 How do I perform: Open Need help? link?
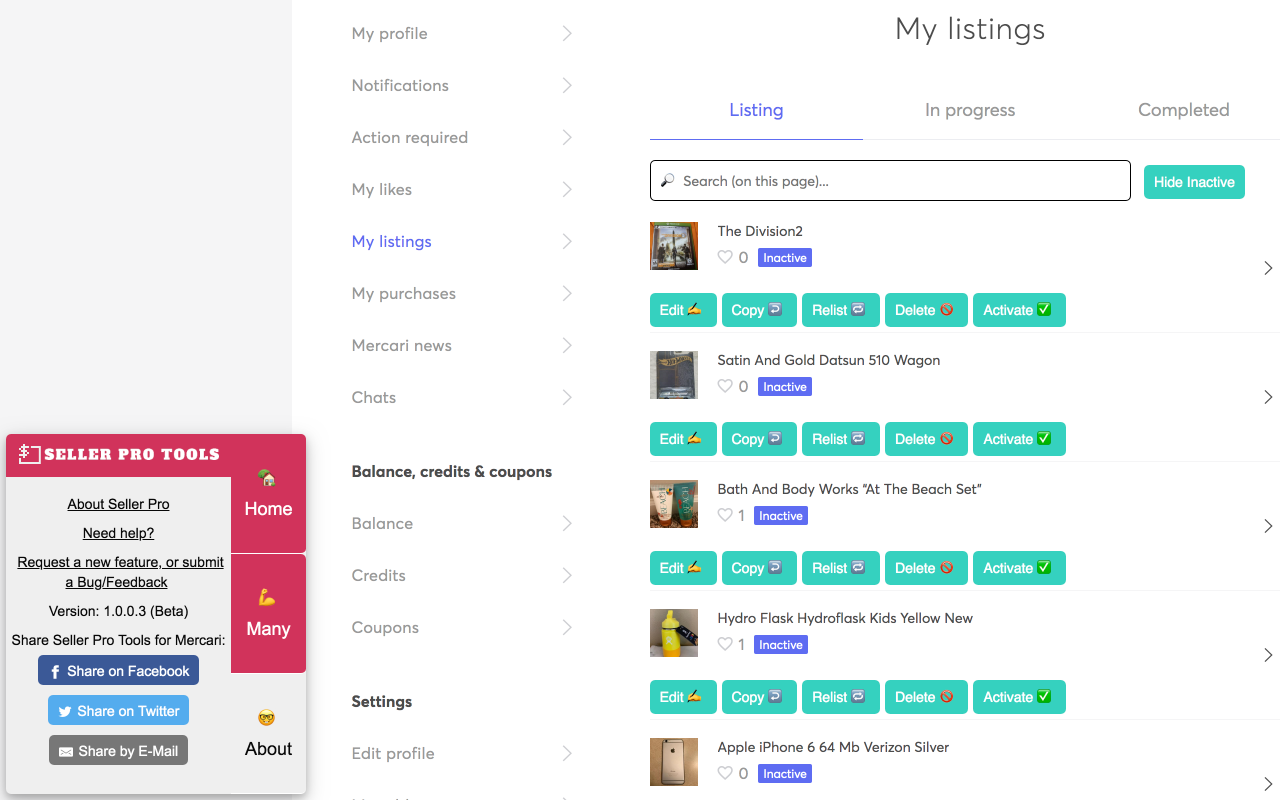[118, 533]
